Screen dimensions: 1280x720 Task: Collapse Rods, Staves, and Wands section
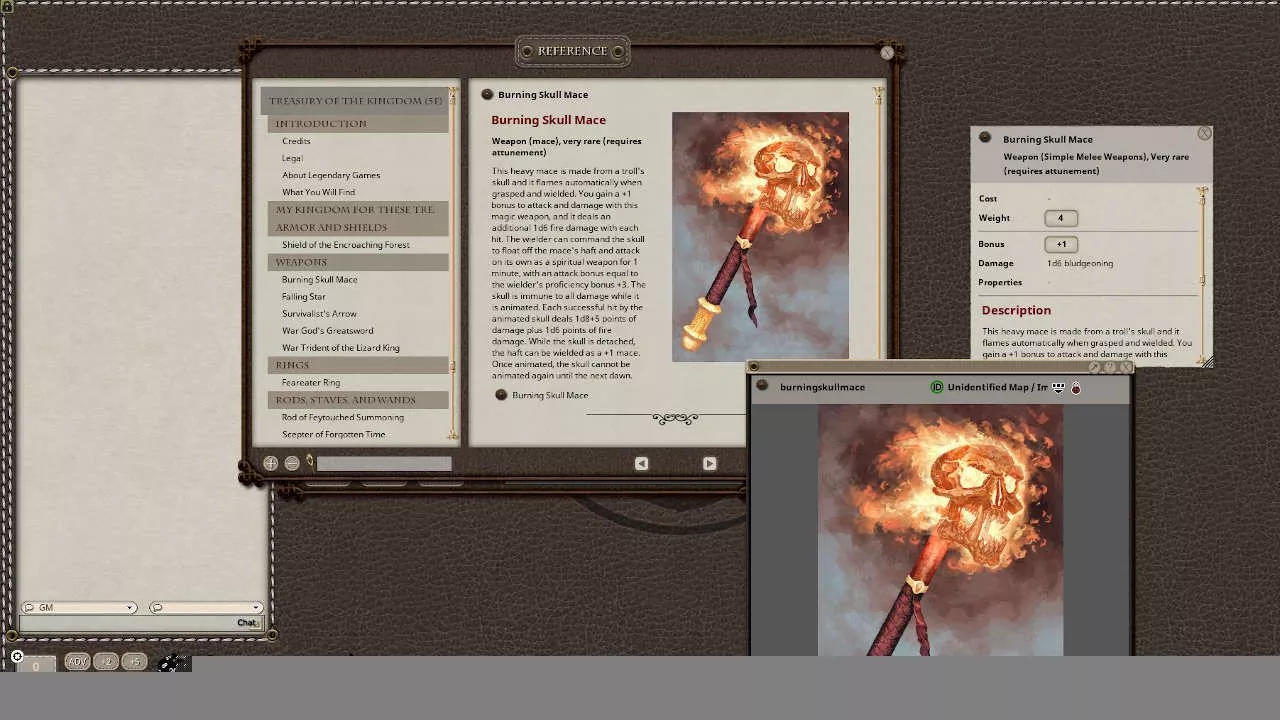[358, 399]
